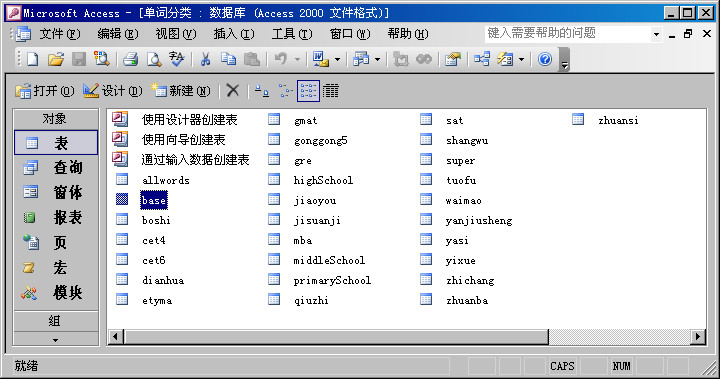Click the Properties toolbar icon
The height and width of the screenshot is (379, 720).
click(x=452, y=59)
